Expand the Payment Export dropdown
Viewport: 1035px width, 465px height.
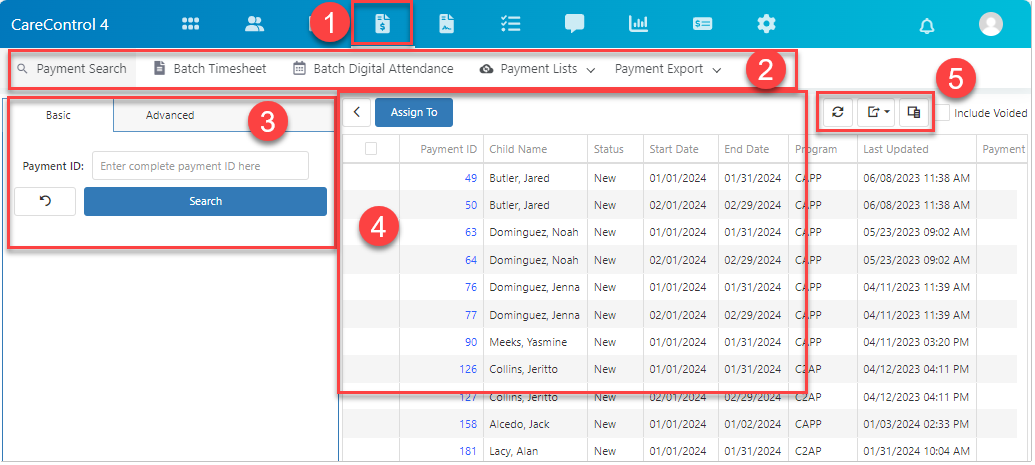[667, 69]
